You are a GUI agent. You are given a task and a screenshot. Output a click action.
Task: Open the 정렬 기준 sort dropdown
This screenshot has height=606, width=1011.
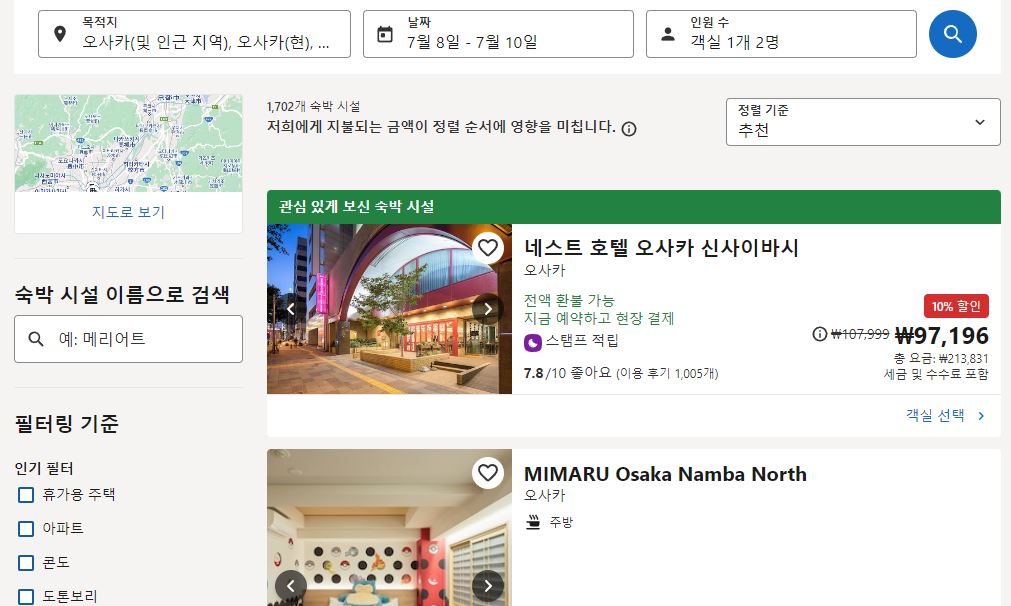pos(863,122)
